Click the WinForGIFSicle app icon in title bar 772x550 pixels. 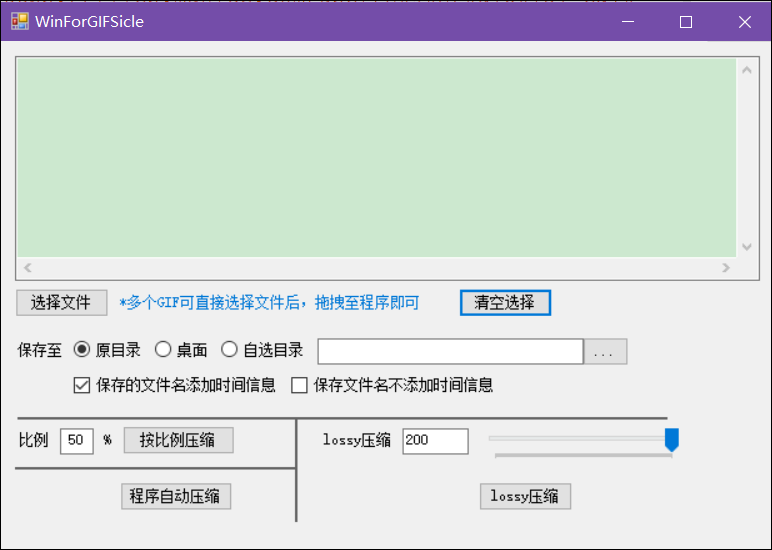point(20,22)
